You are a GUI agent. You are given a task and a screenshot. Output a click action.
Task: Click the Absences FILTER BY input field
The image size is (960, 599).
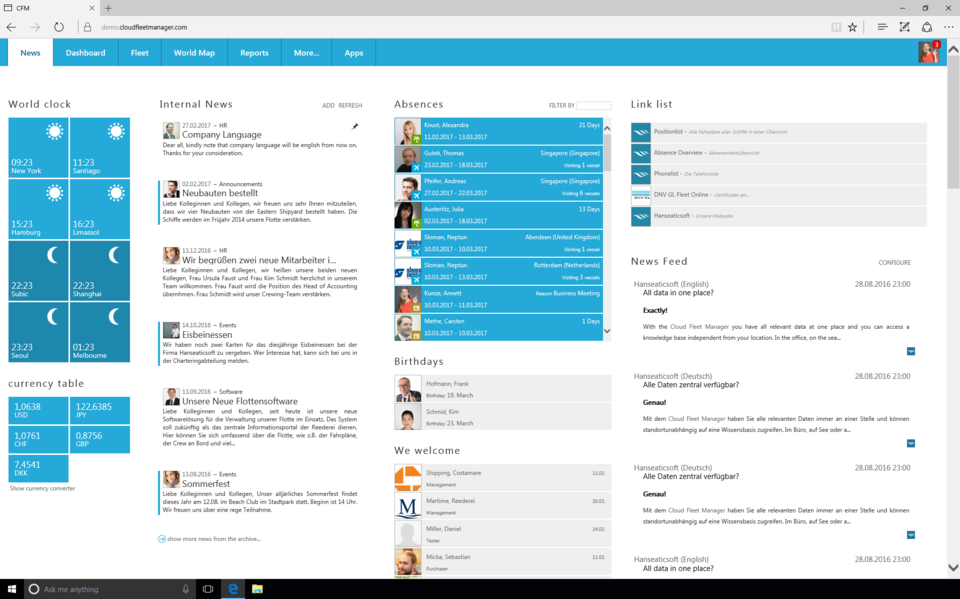pyautogui.click(x=594, y=105)
